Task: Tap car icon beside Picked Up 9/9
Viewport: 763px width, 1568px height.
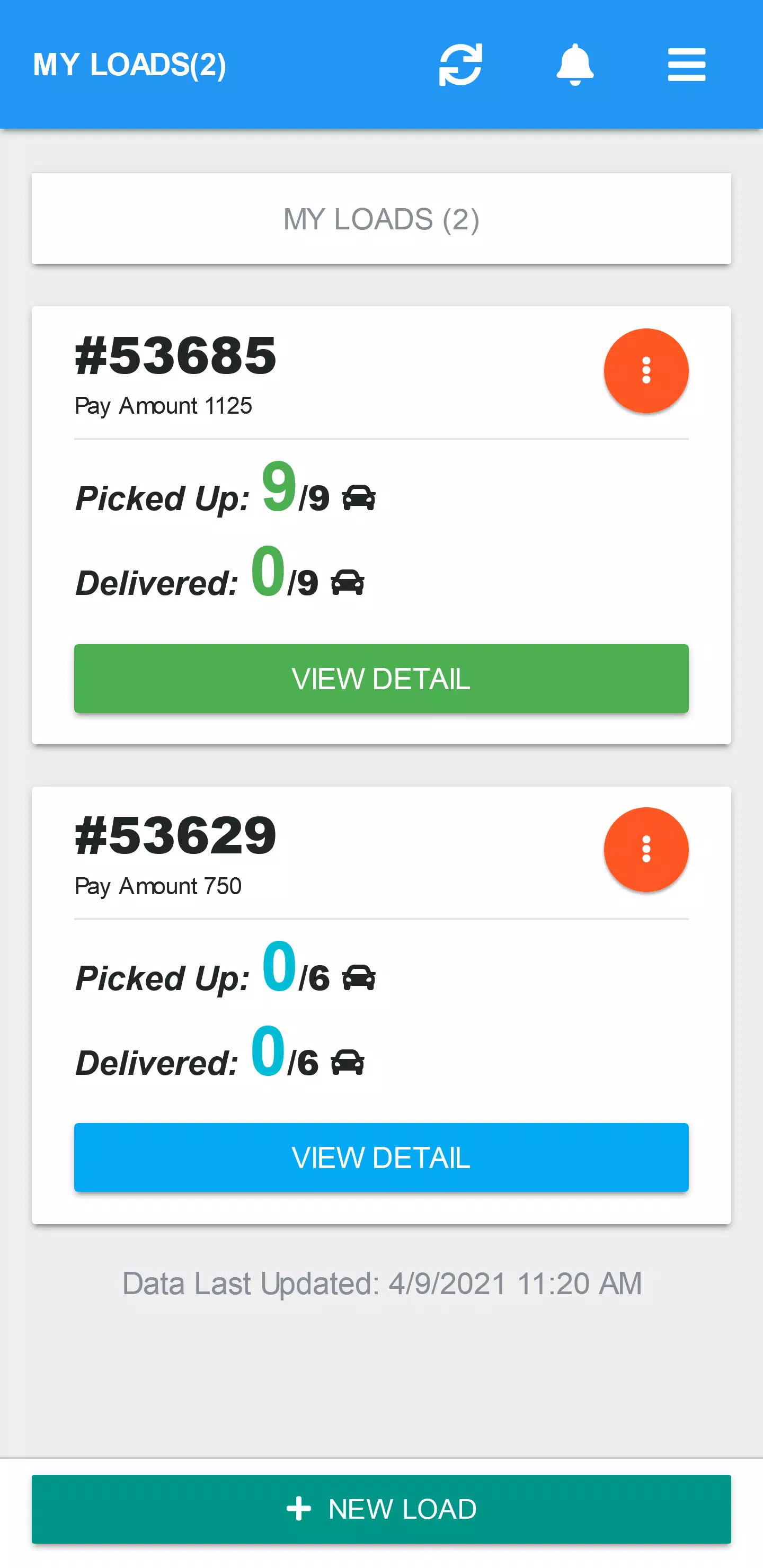Action: coord(359,498)
